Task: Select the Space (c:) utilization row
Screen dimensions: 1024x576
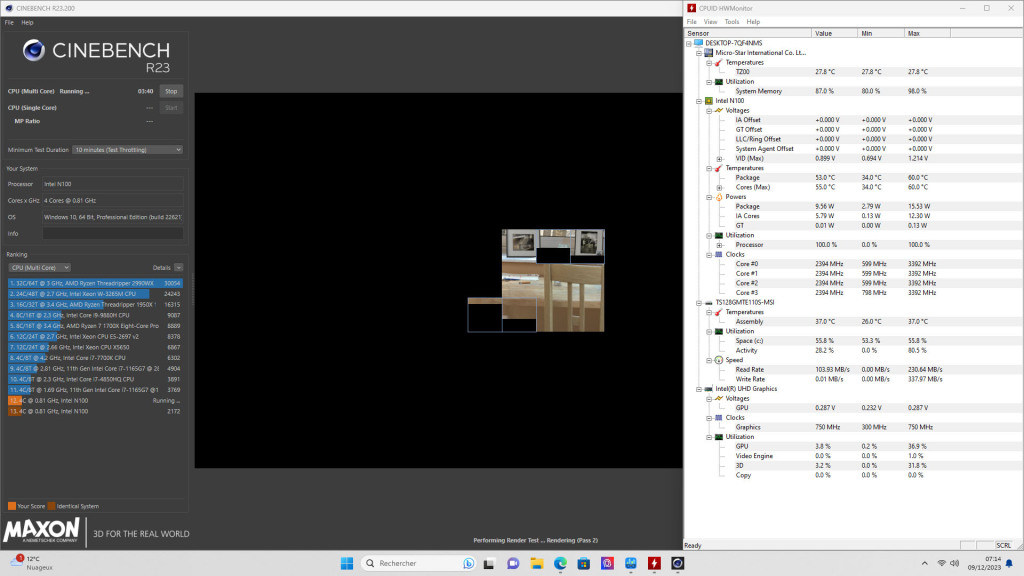Action: click(x=854, y=341)
